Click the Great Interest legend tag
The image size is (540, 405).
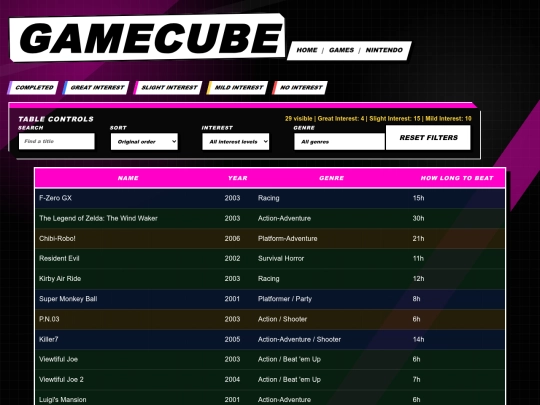tap(96, 87)
